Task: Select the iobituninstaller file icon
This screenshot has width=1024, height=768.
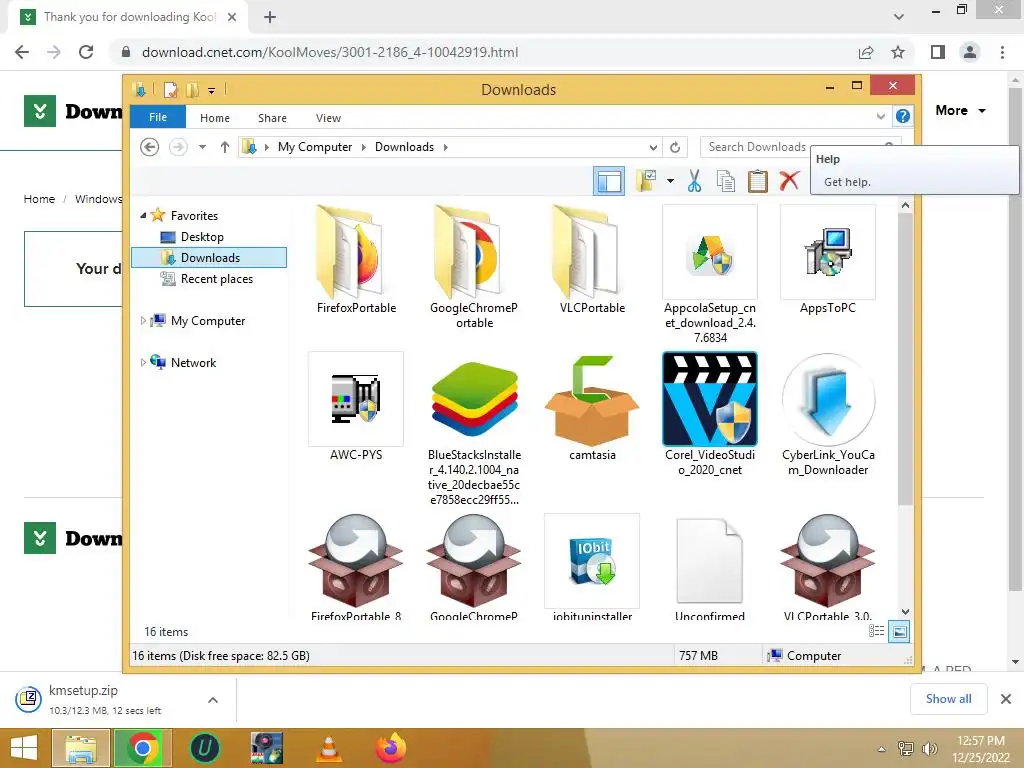Action: tap(592, 561)
